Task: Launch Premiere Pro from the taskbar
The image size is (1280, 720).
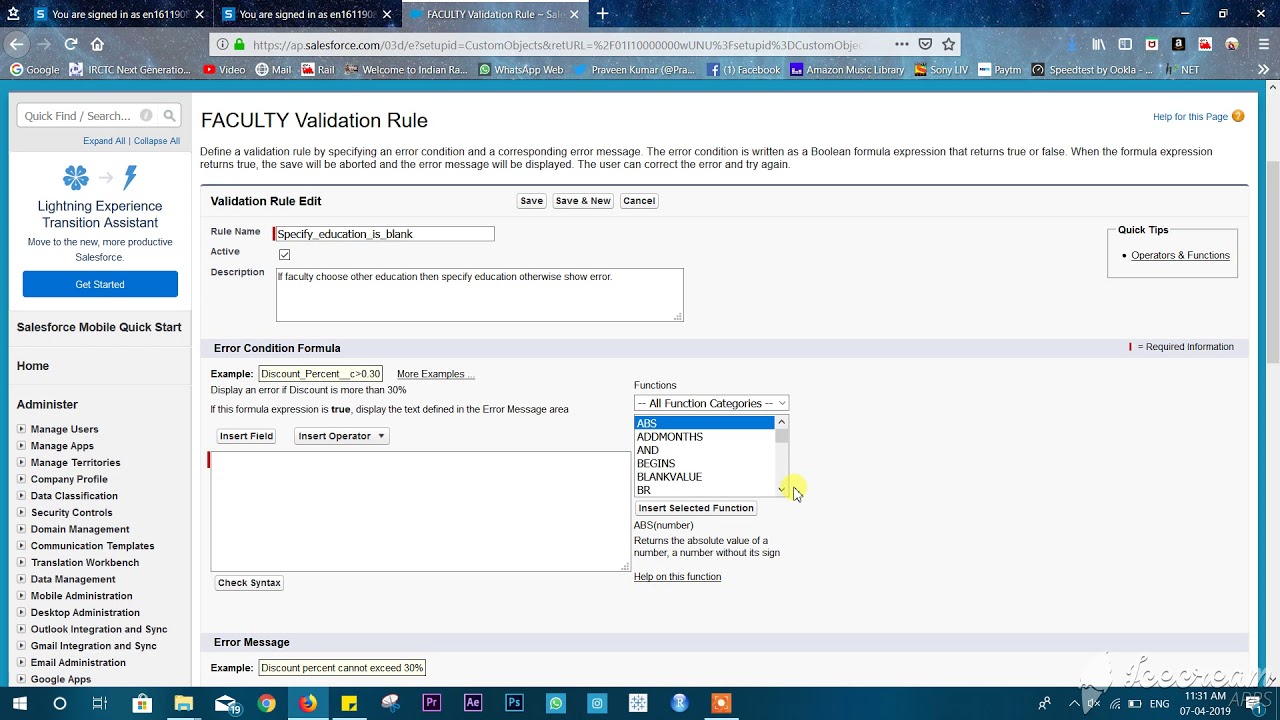Action: click(432, 703)
